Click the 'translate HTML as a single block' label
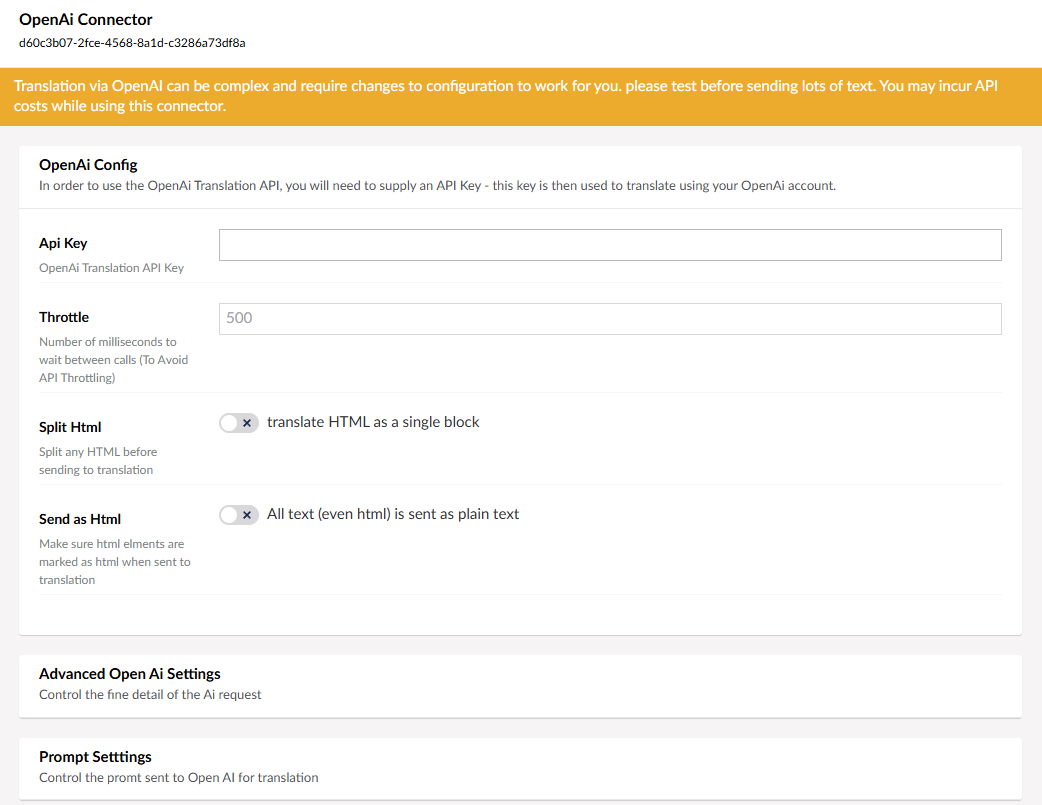1042x805 pixels. tap(373, 422)
